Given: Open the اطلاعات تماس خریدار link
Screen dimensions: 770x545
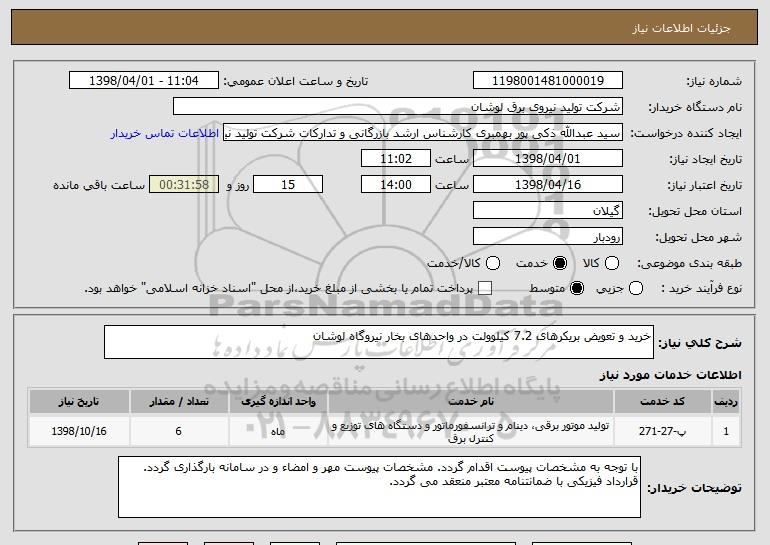Looking at the screenshot, I should coord(165,133).
